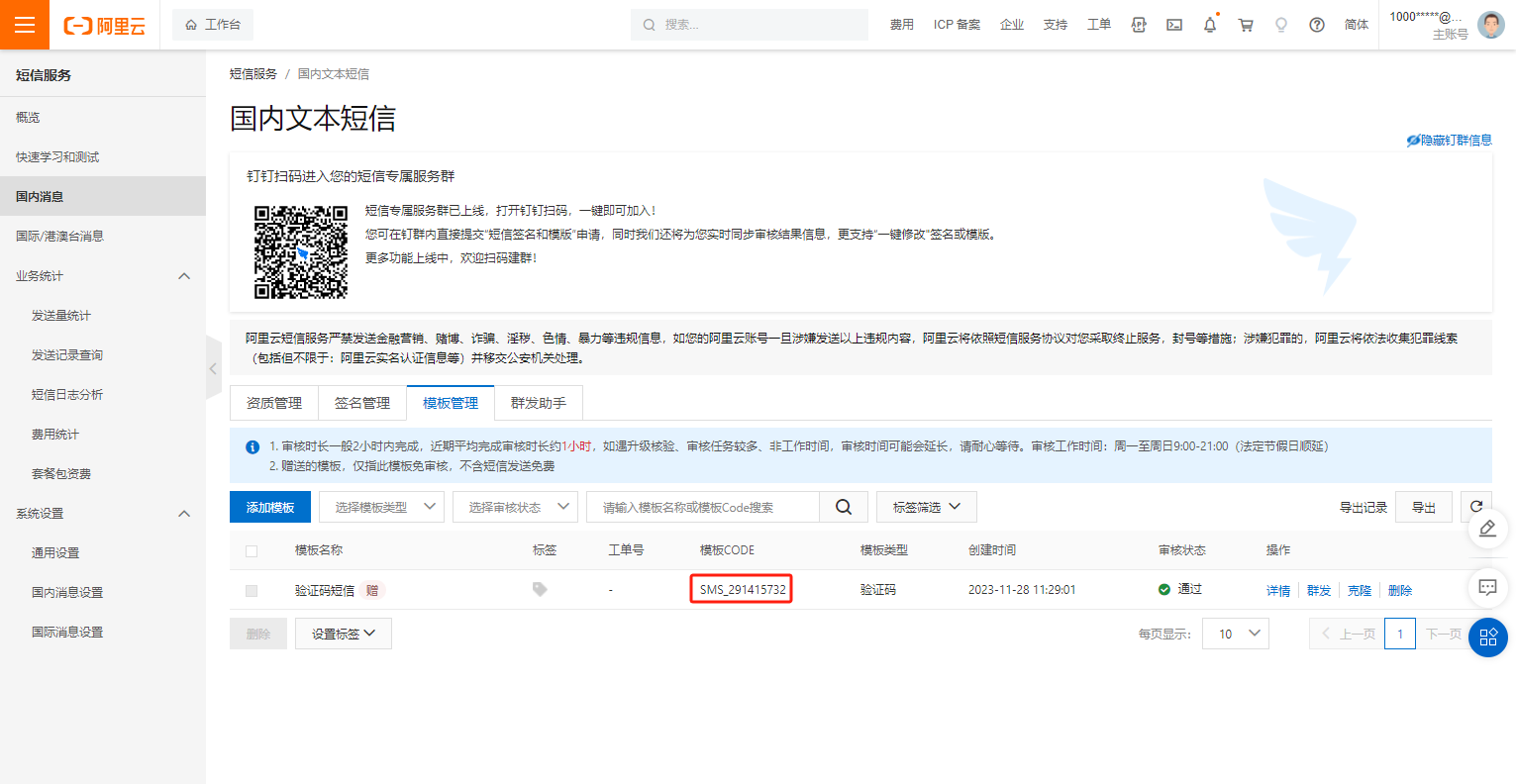Click 添加模板 button
The height and width of the screenshot is (784, 1516).
tap(270, 507)
